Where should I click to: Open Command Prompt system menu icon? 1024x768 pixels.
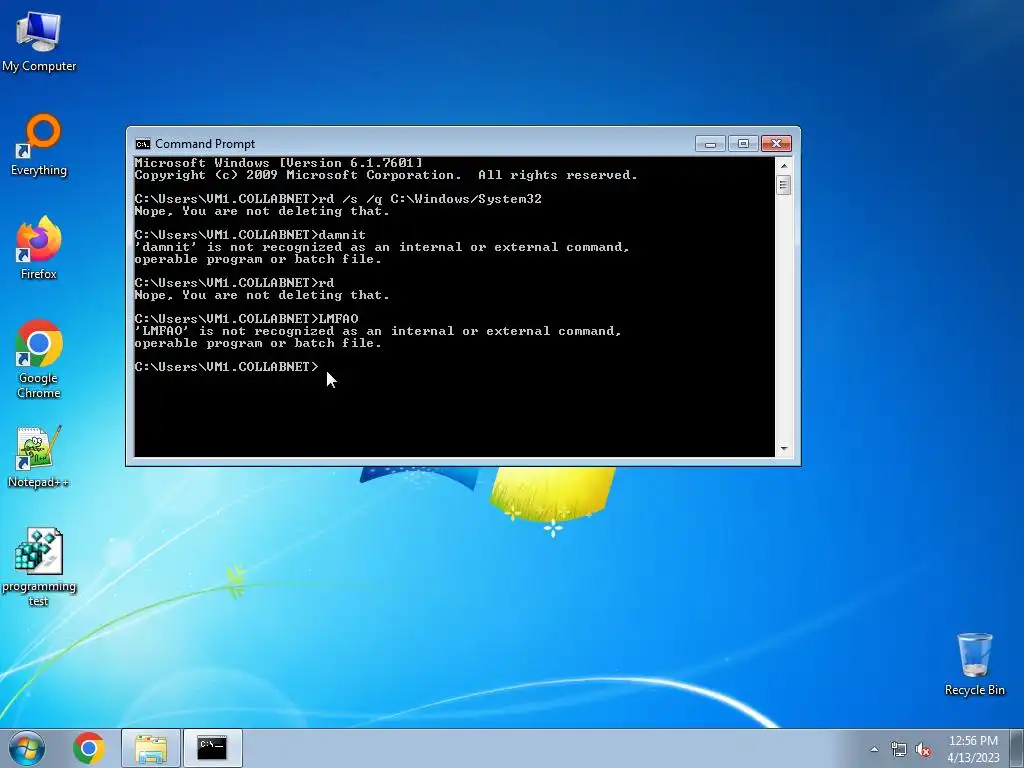142,144
